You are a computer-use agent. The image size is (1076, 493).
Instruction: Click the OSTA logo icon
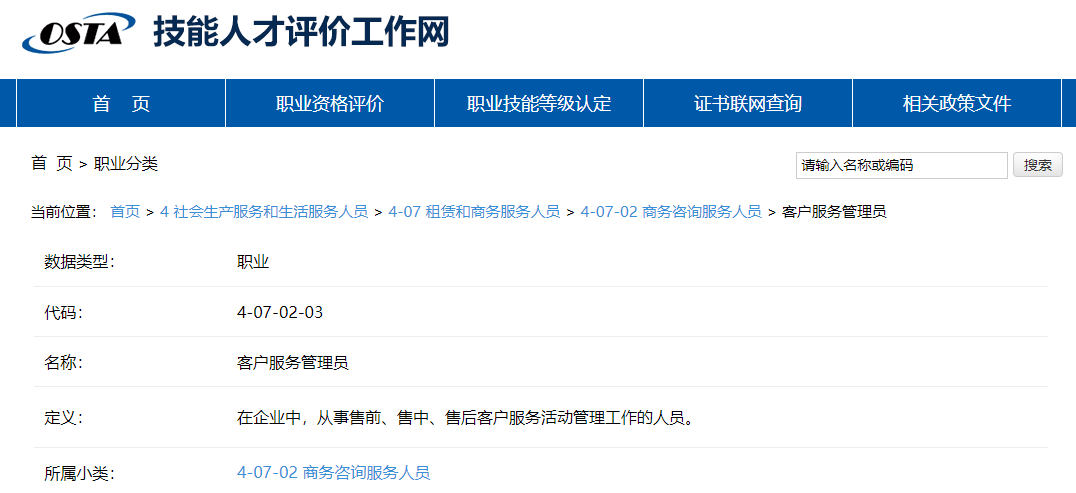79,32
